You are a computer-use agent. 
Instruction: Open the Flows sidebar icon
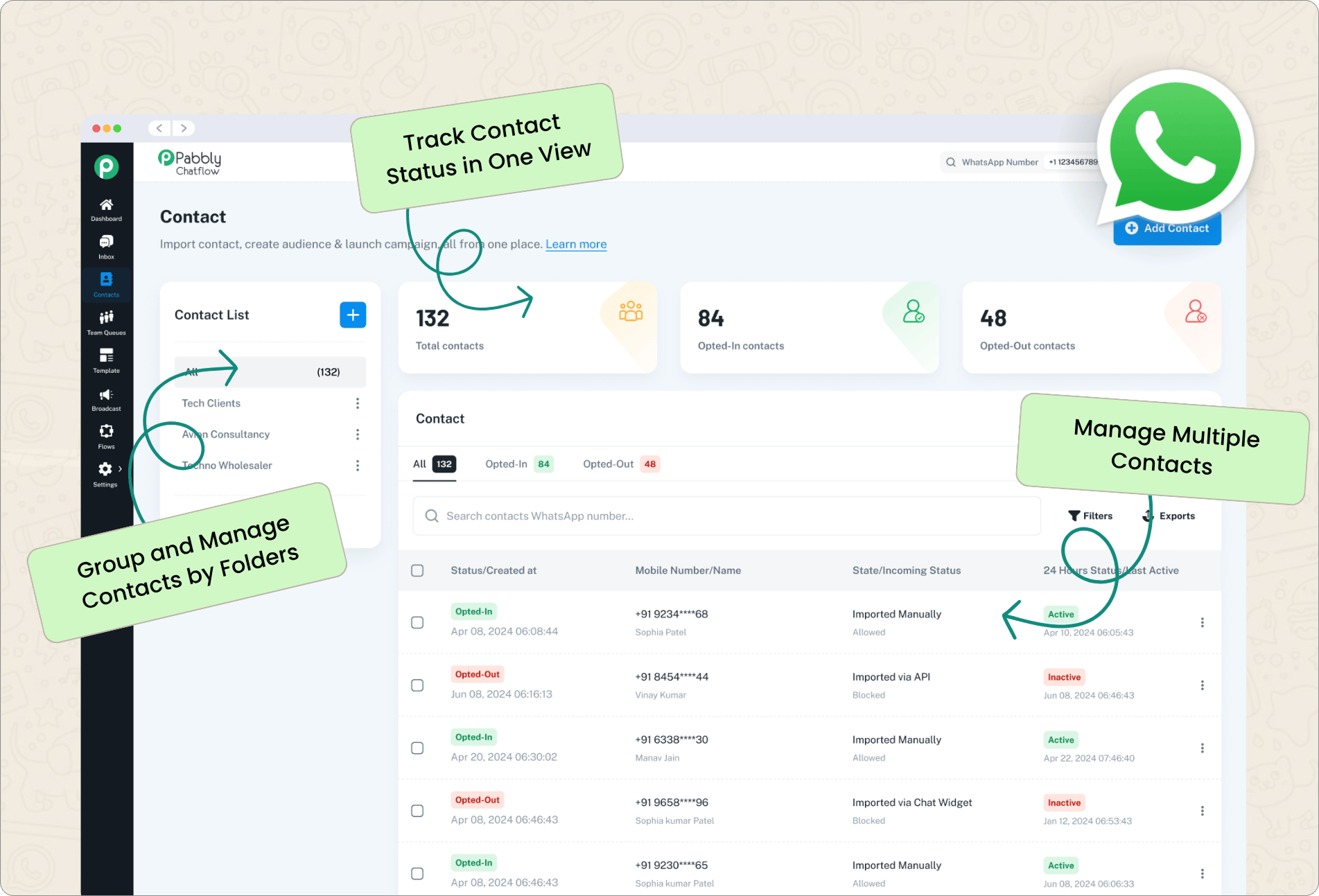pyautogui.click(x=106, y=436)
